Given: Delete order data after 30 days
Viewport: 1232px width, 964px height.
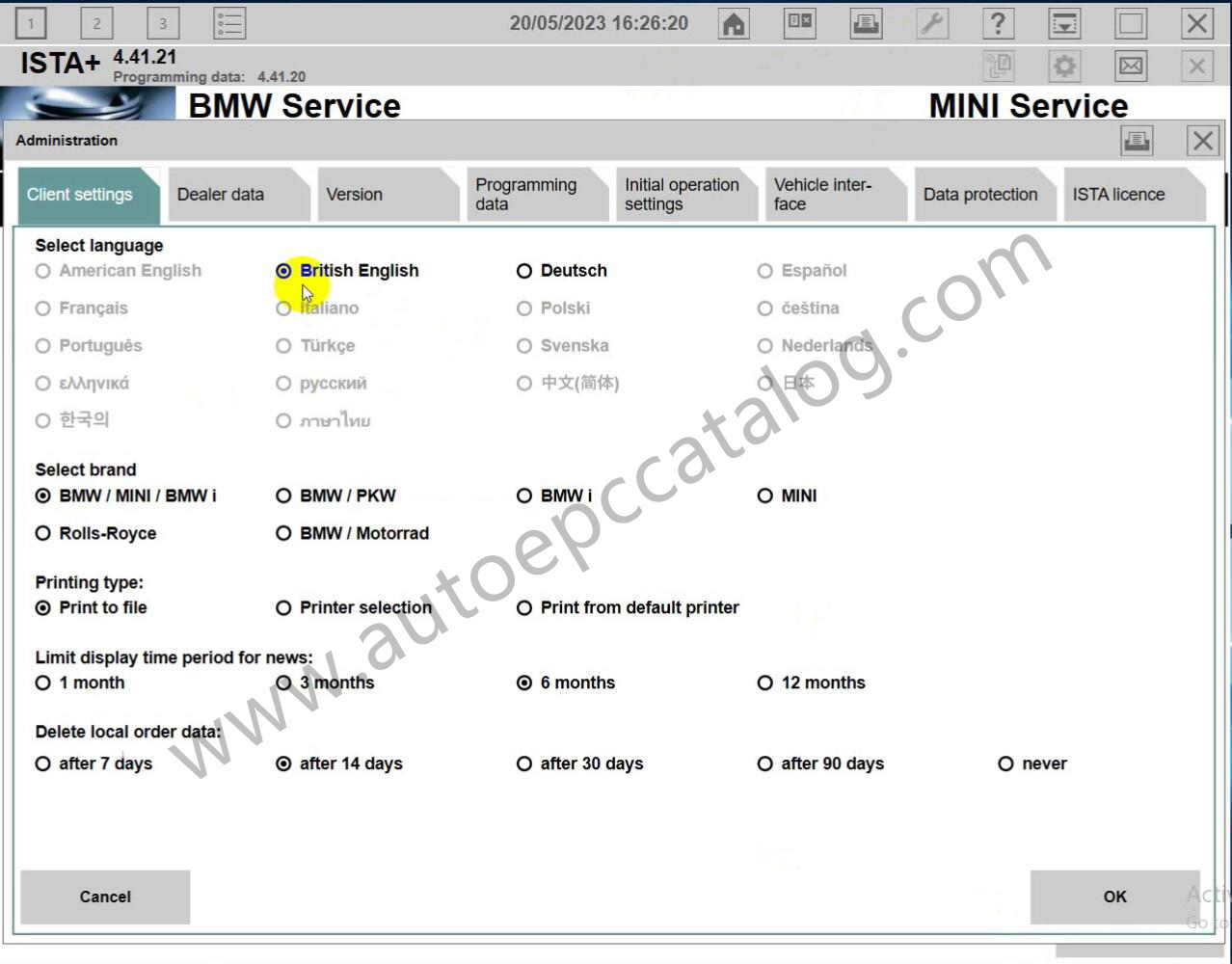Looking at the screenshot, I should 579,763.
